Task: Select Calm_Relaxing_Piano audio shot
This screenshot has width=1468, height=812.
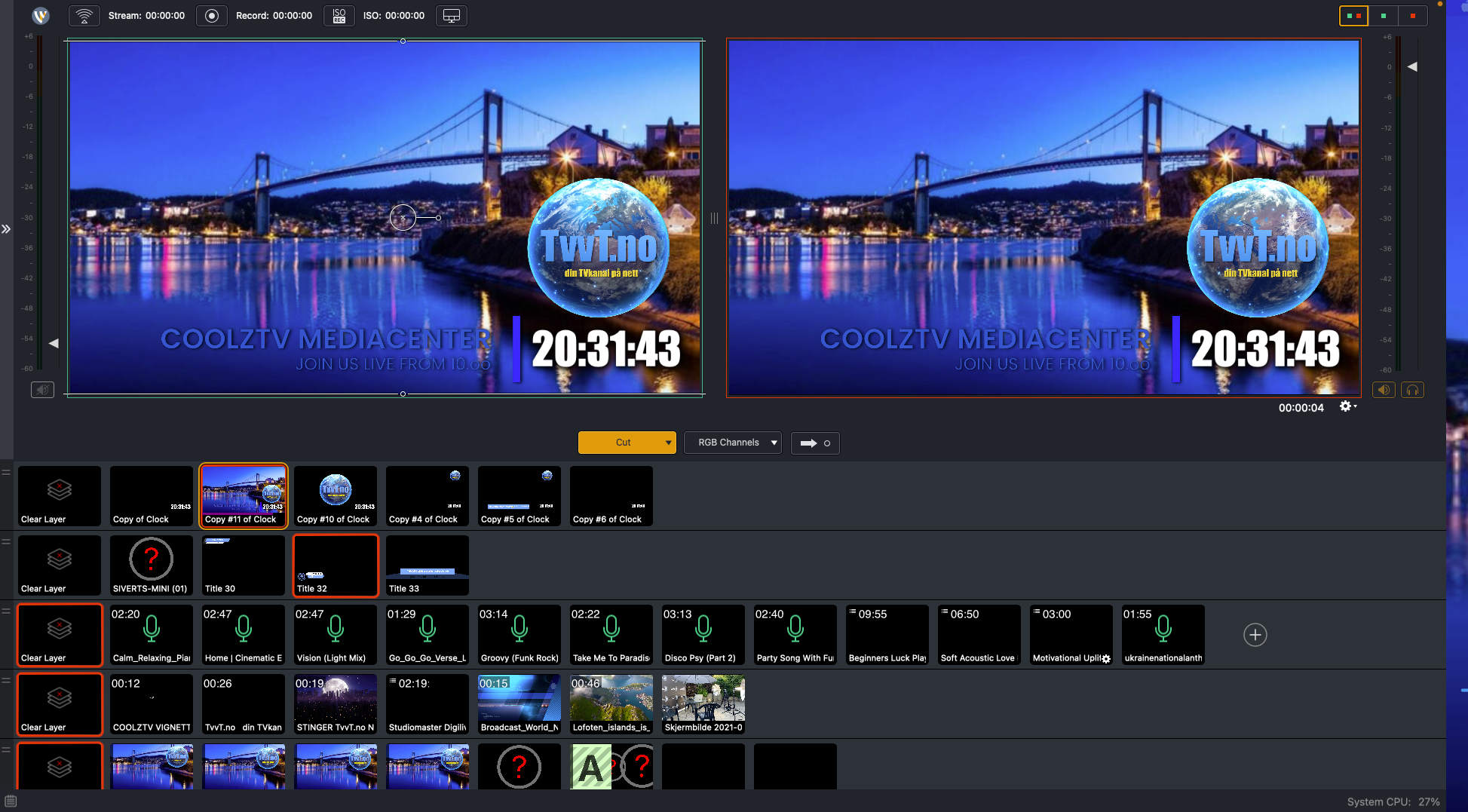Action: click(x=152, y=635)
